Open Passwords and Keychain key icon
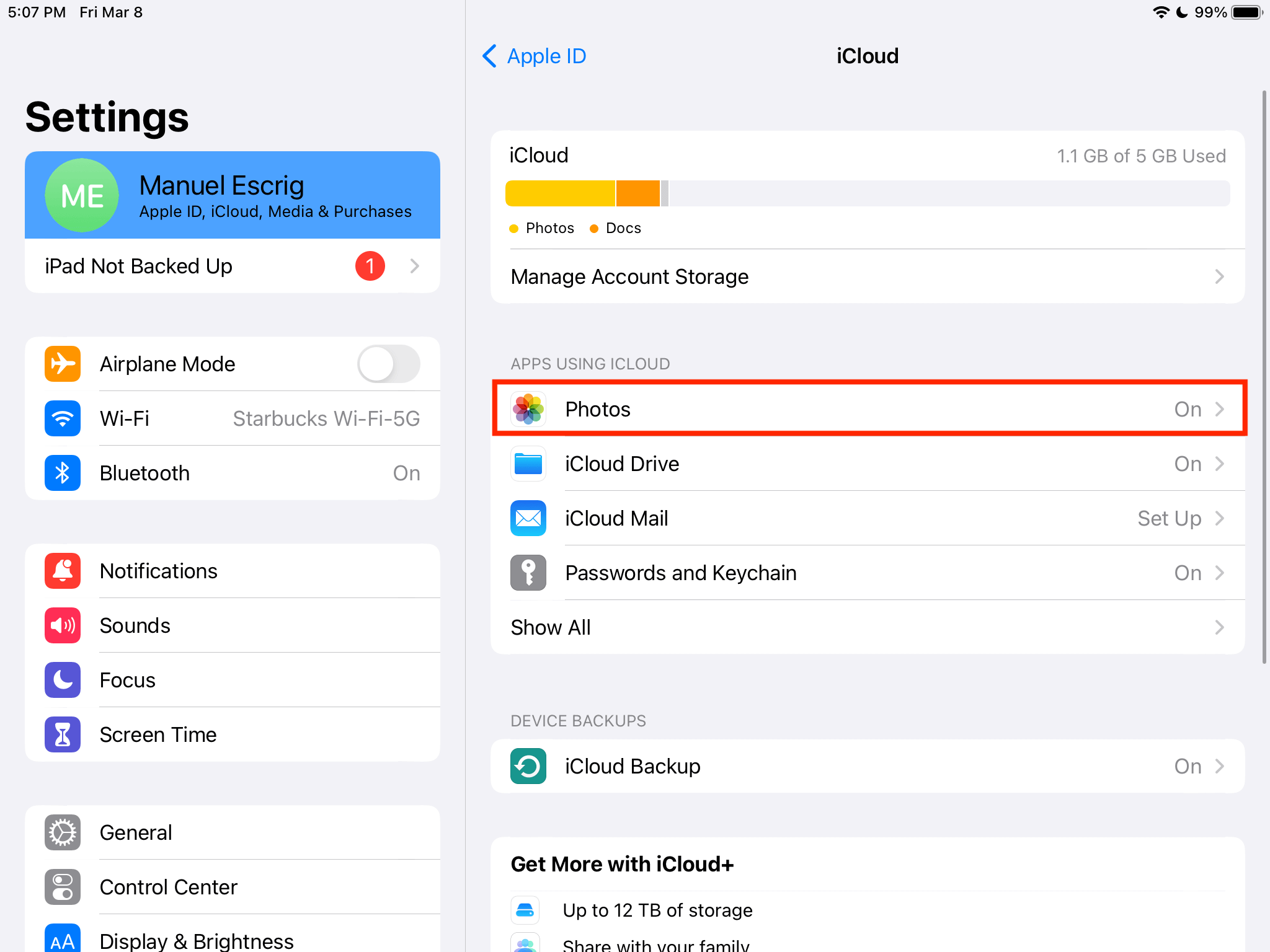Viewport: 1270px width, 952px height. (x=528, y=573)
